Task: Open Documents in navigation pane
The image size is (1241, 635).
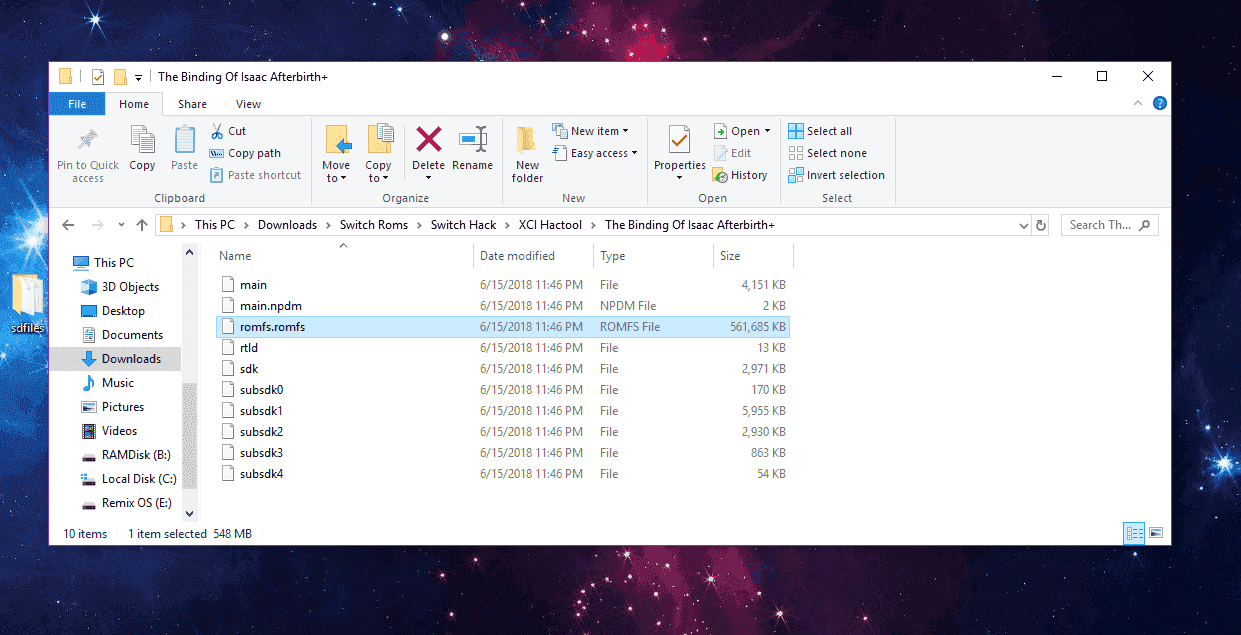Action: [131, 335]
